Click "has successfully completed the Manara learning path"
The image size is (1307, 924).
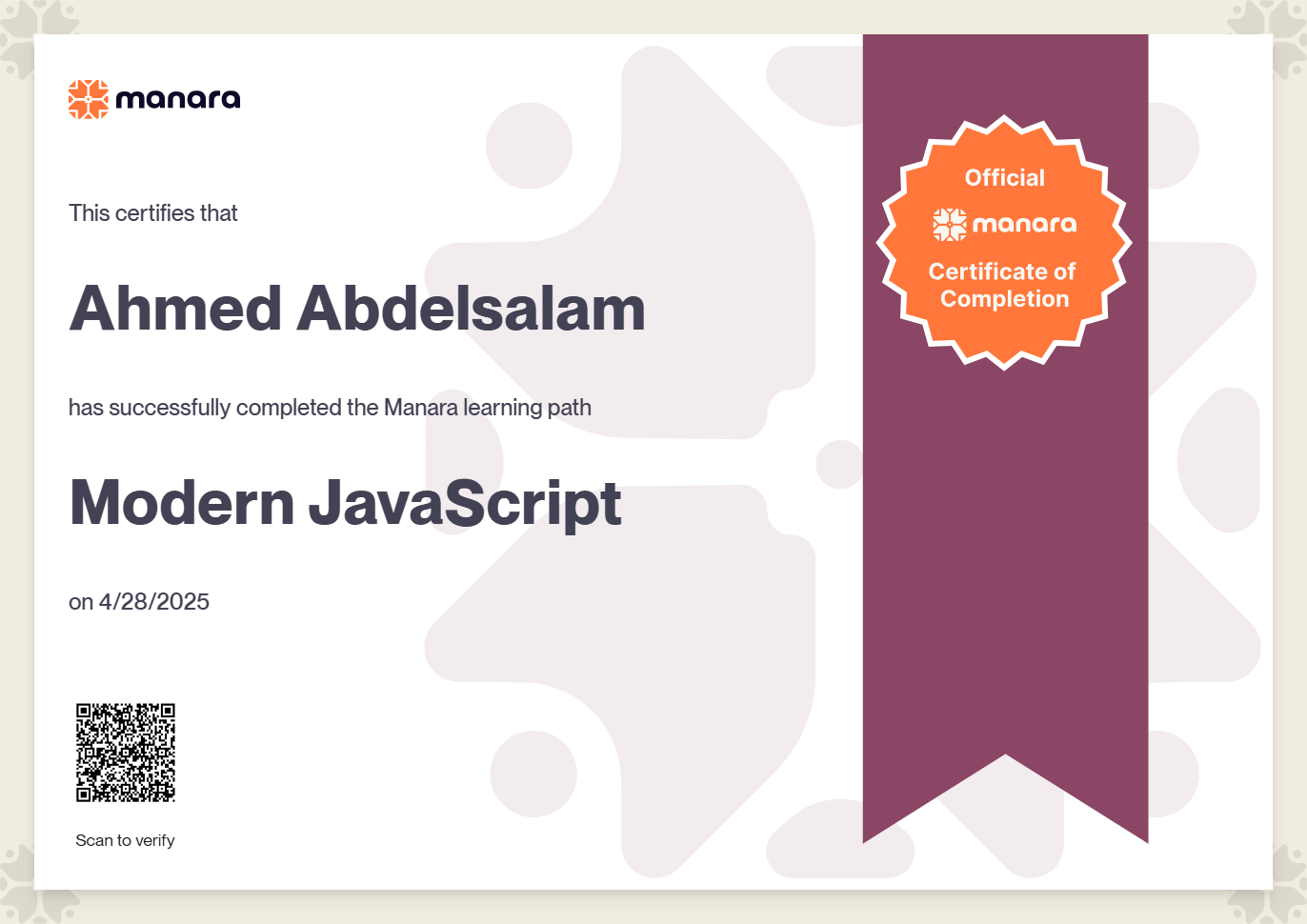[330, 408]
